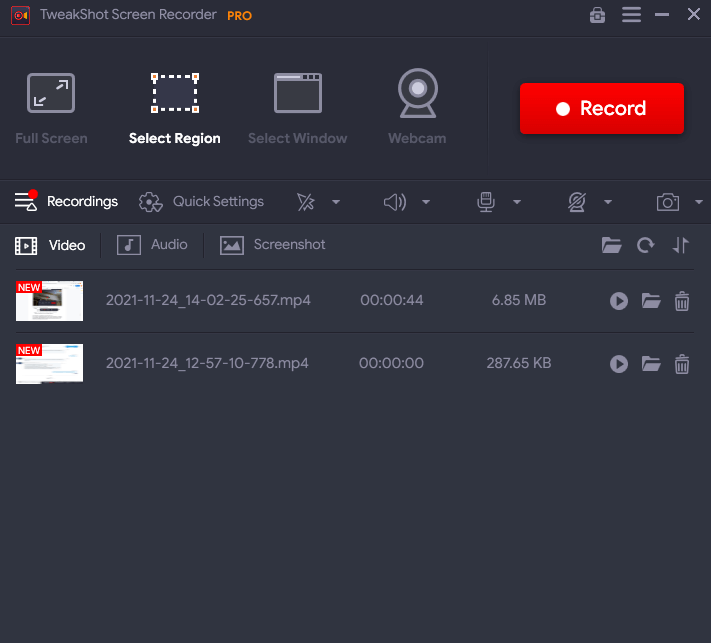Open Quick Settings

coord(201,202)
